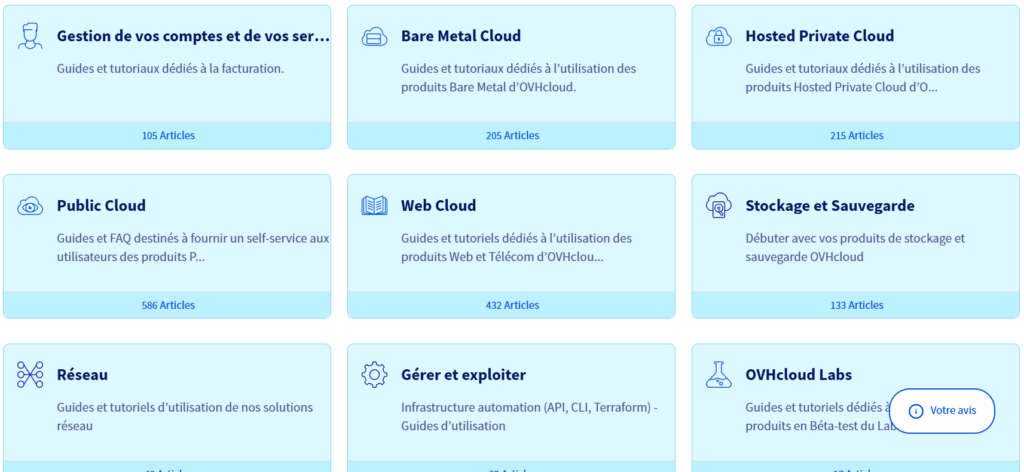The height and width of the screenshot is (472, 1024).
Task: Click description 'Guides et tutoriaux dédiés à la facturation.'
Action: click(x=170, y=69)
